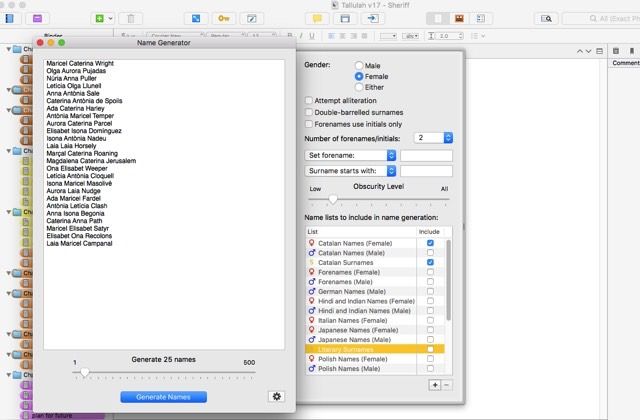Viewport: 640px width, 420px height.
Task: Click the minus remove name list button
Action: pos(447,385)
